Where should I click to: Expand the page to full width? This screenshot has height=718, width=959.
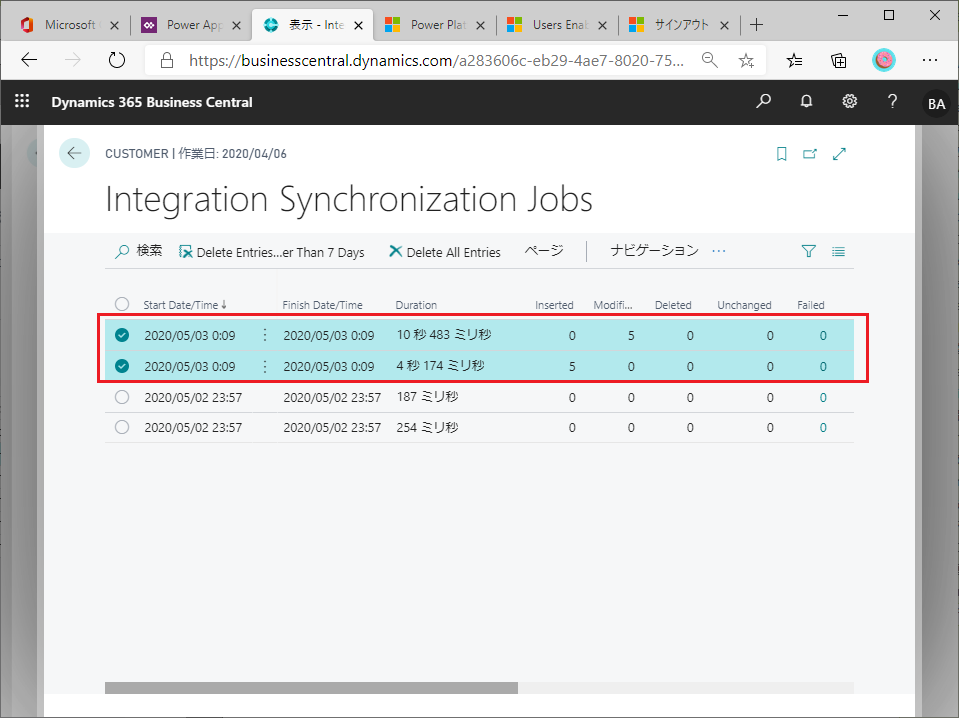[x=839, y=154]
